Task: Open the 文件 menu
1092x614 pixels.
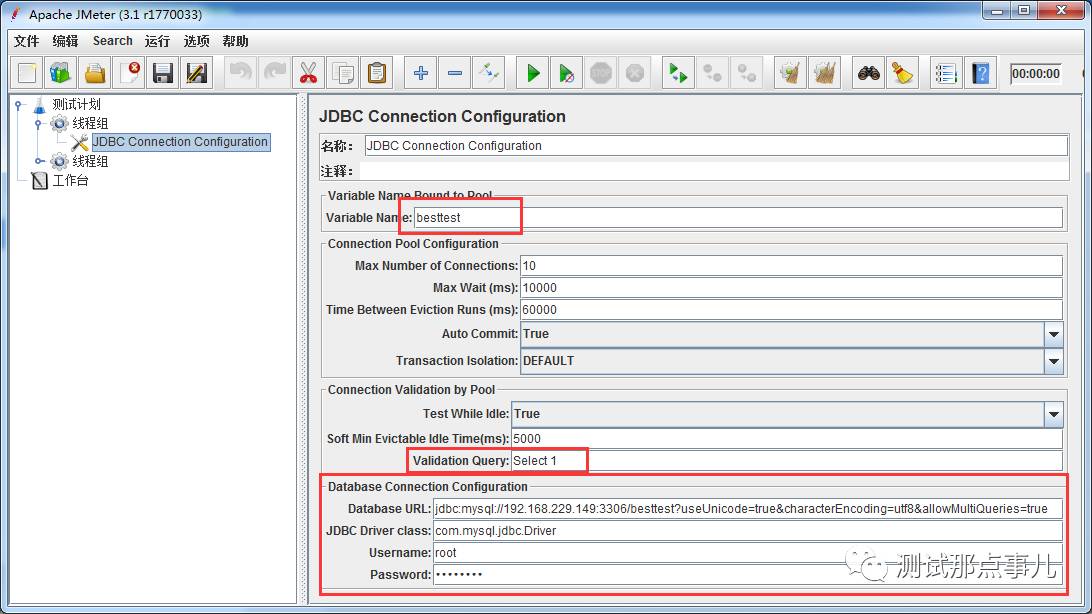Action: 26,41
